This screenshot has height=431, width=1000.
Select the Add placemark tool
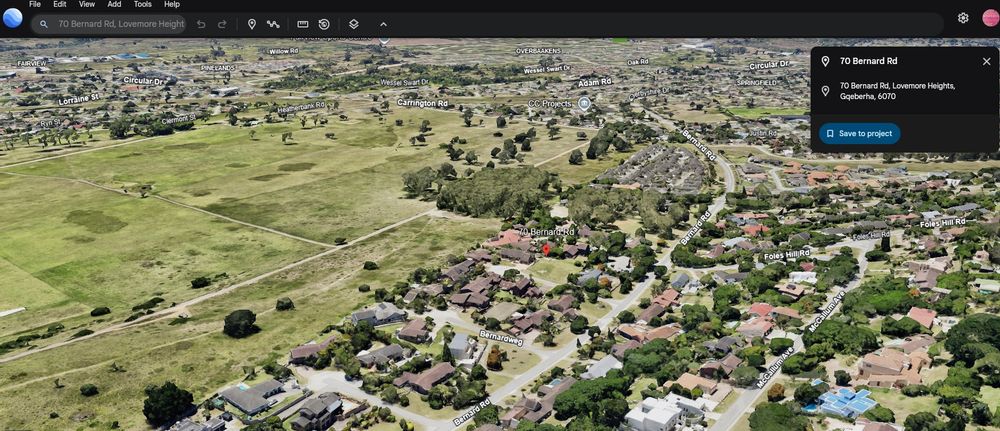[252, 24]
